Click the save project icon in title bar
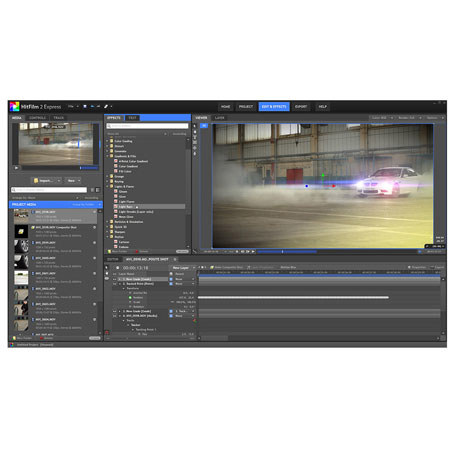 point(85,106)
